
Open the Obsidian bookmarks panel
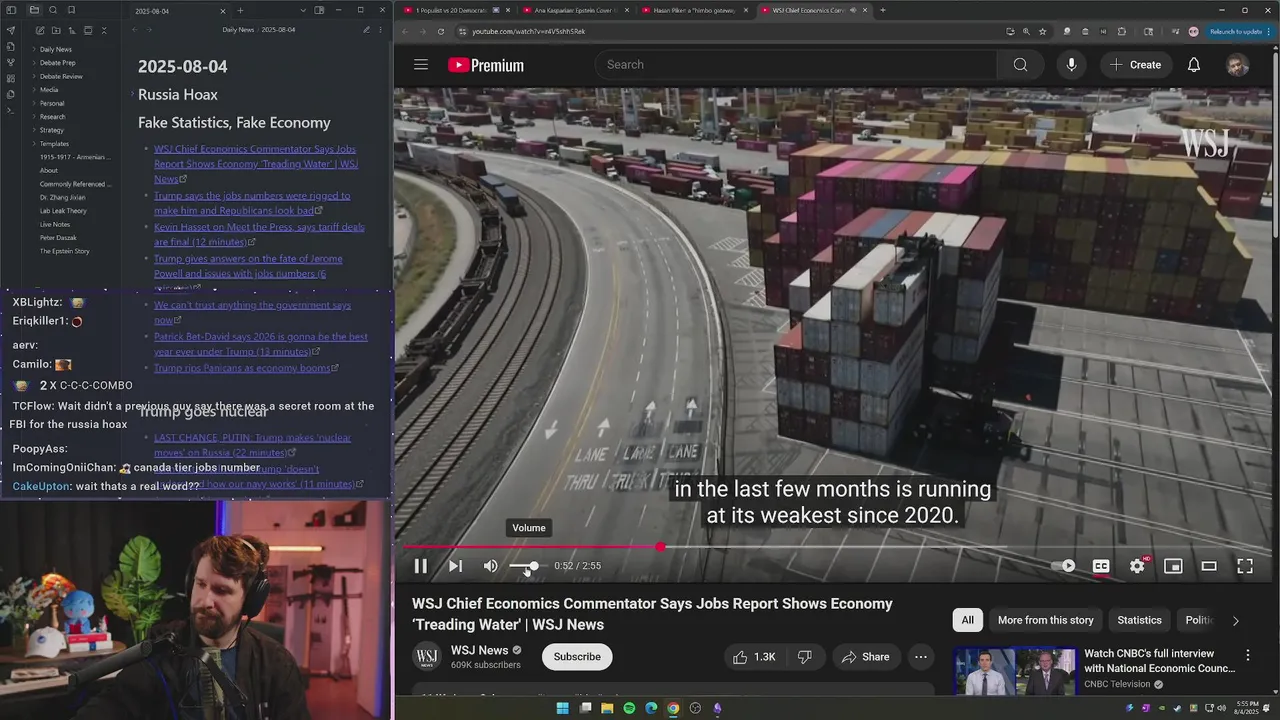(70, 10)
